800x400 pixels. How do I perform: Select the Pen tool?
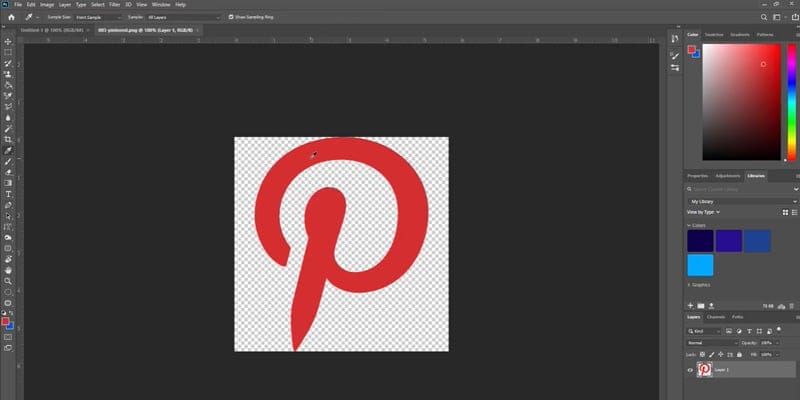coord(8,205)
